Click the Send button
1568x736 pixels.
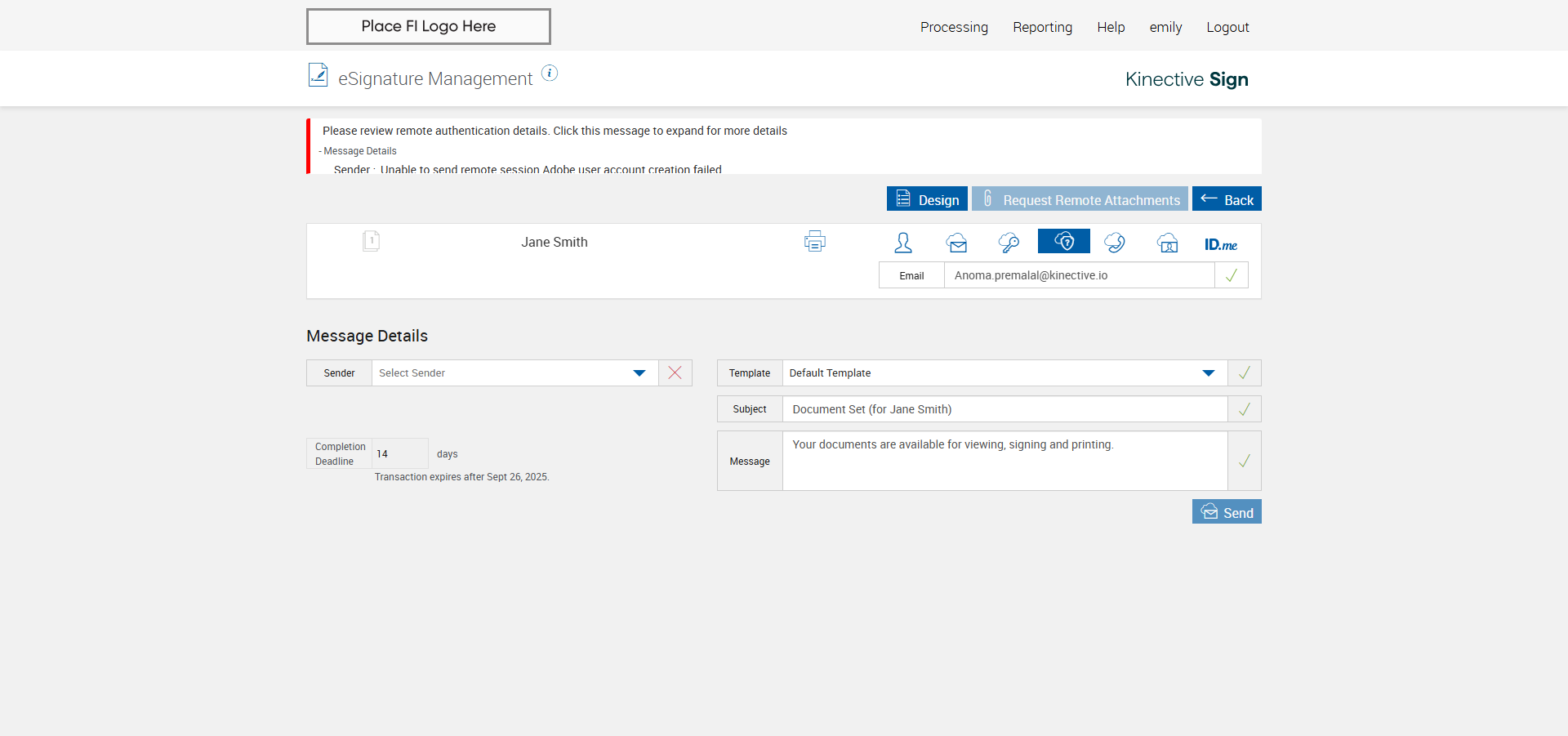[x=1227, y=511]
